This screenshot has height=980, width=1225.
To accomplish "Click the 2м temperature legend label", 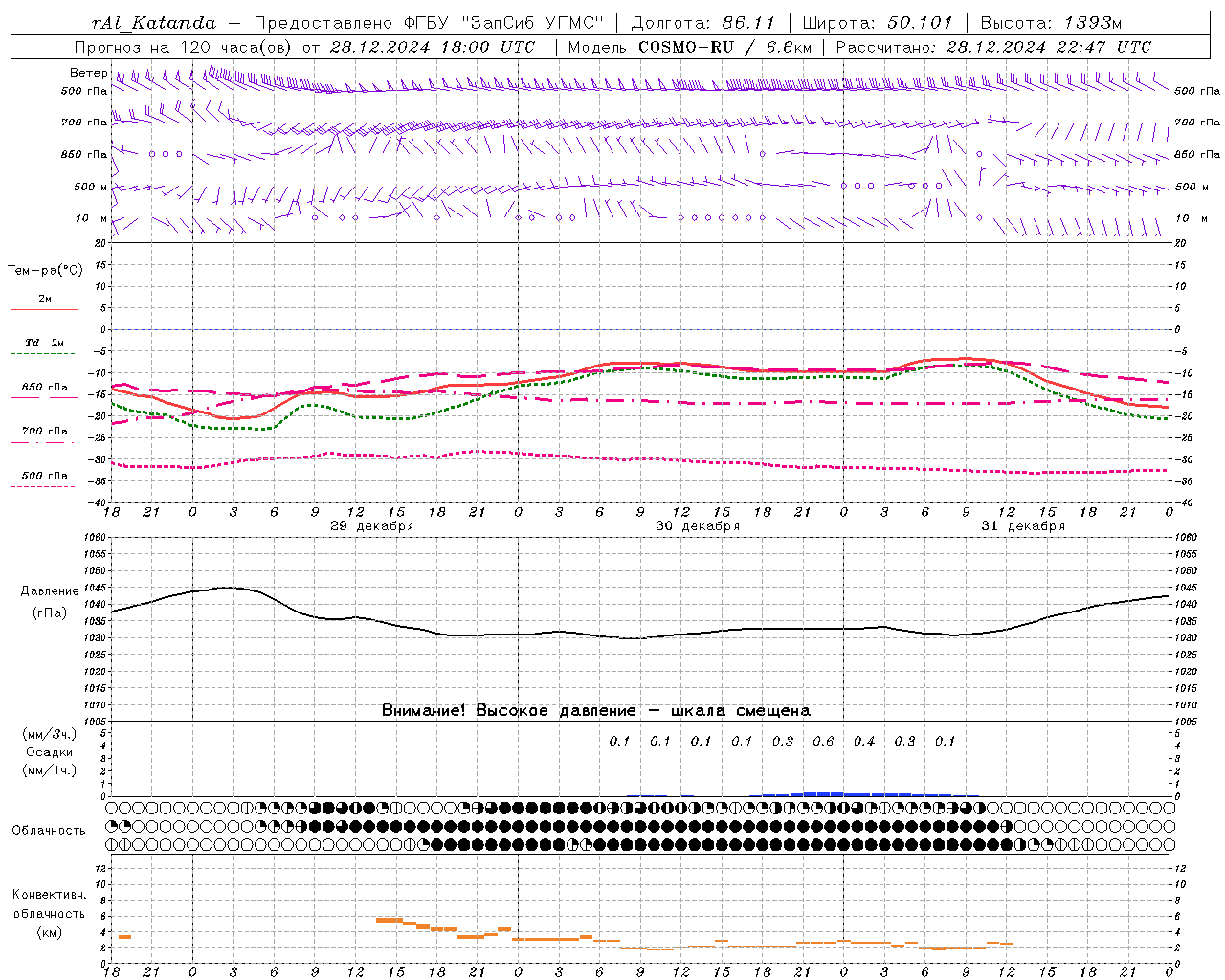I will 45,299.
